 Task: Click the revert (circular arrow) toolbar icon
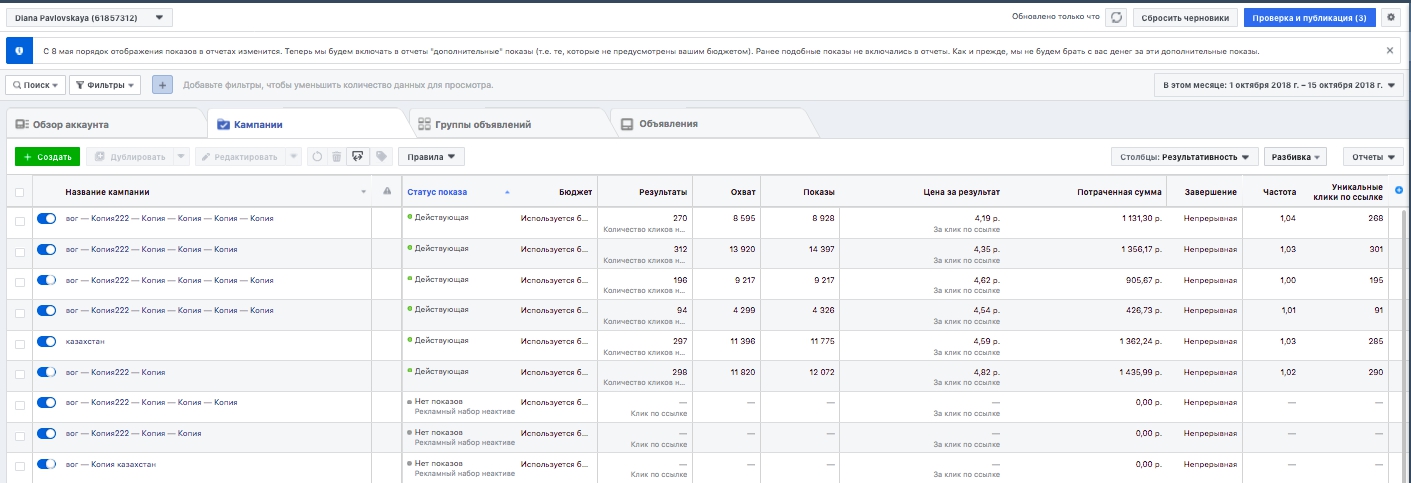pyautogui.click(x=316, y=156)
